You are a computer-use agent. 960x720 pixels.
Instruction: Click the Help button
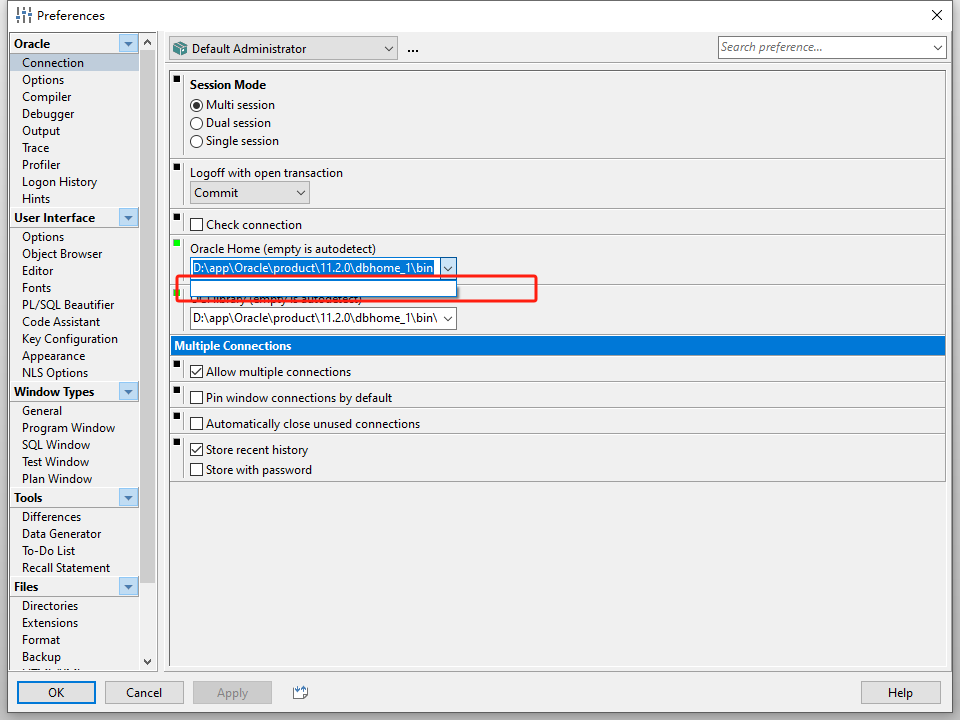[x=901, y=692]
